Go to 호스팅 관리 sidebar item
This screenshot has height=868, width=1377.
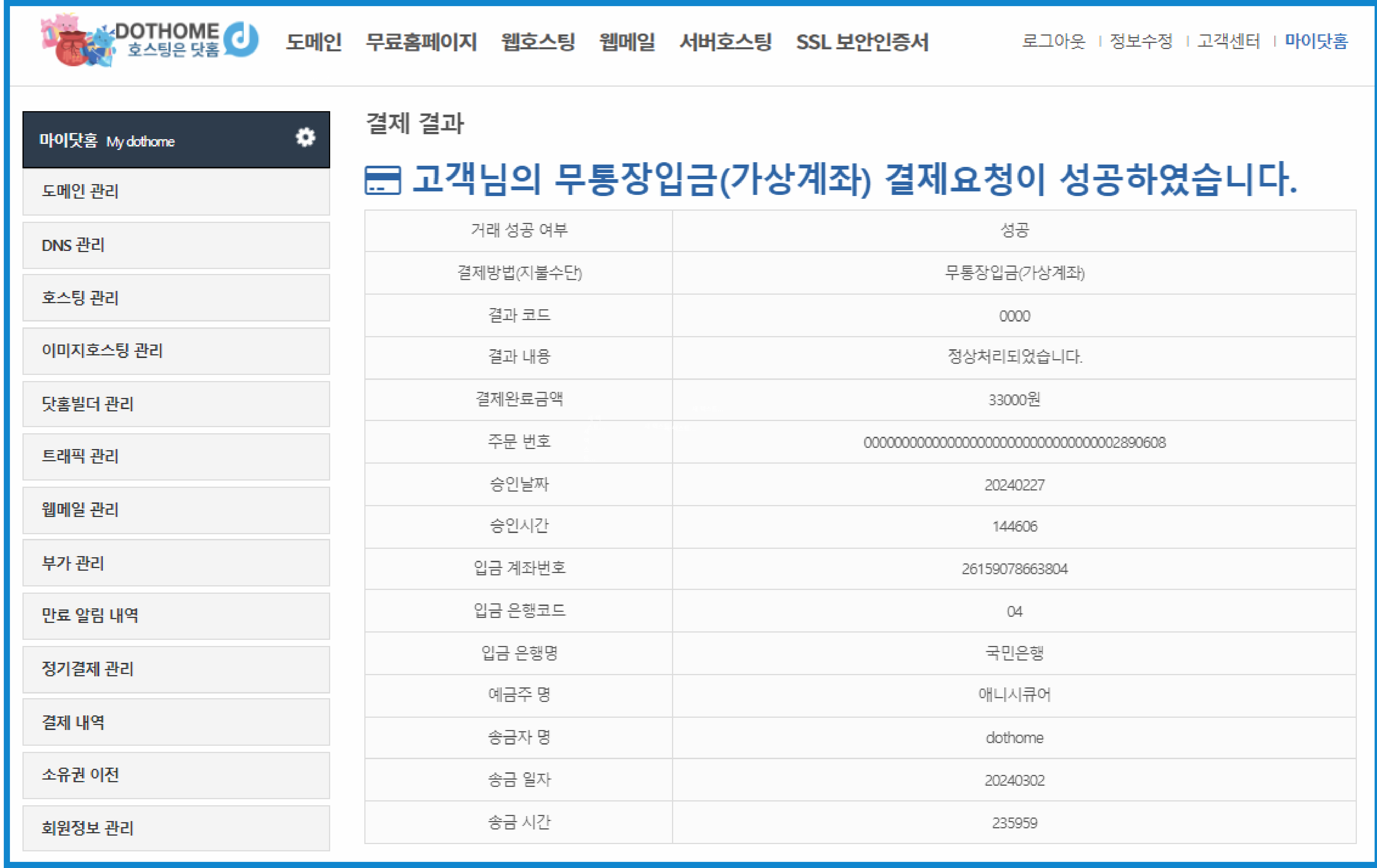(175, 298)
